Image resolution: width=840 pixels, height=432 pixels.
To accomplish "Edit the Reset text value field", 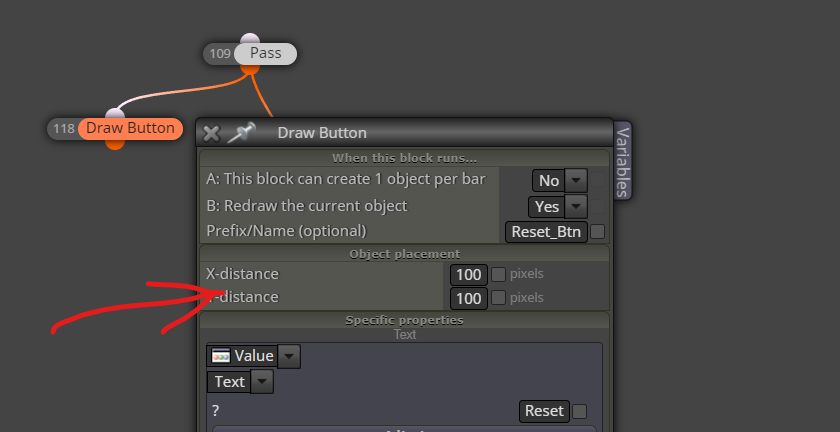I will [544, 411].
